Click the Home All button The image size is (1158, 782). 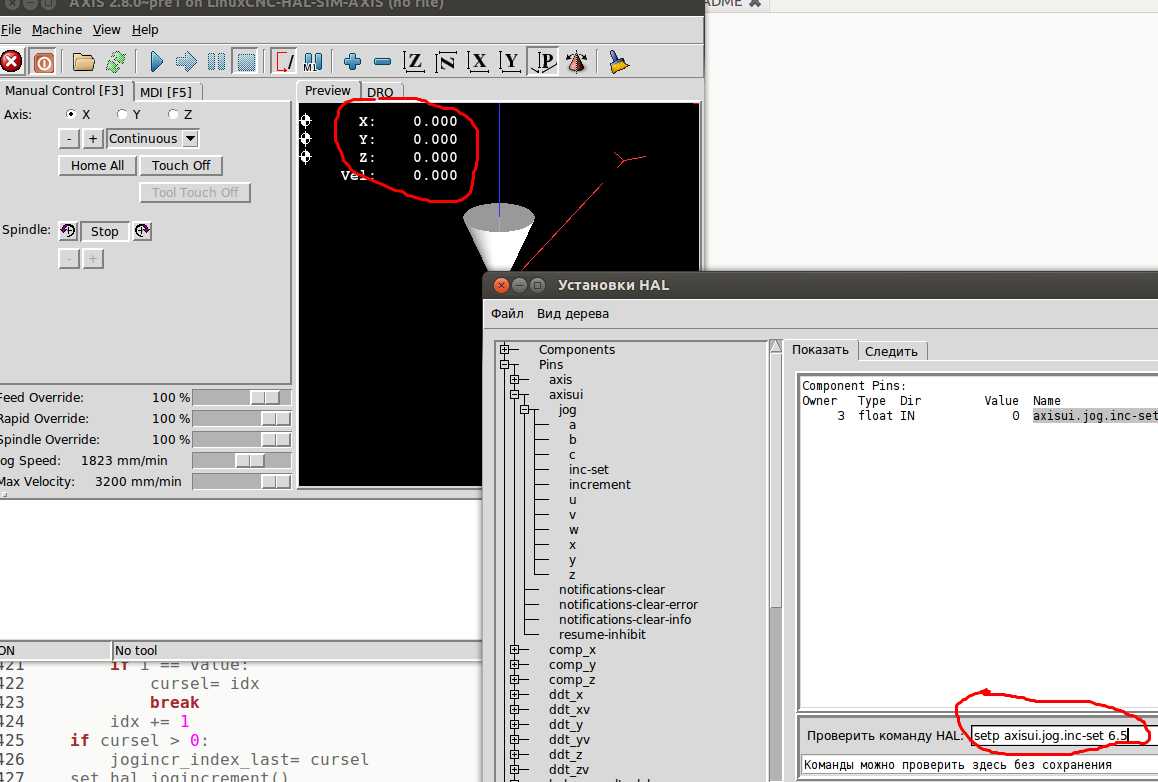(x=97, y=165)
